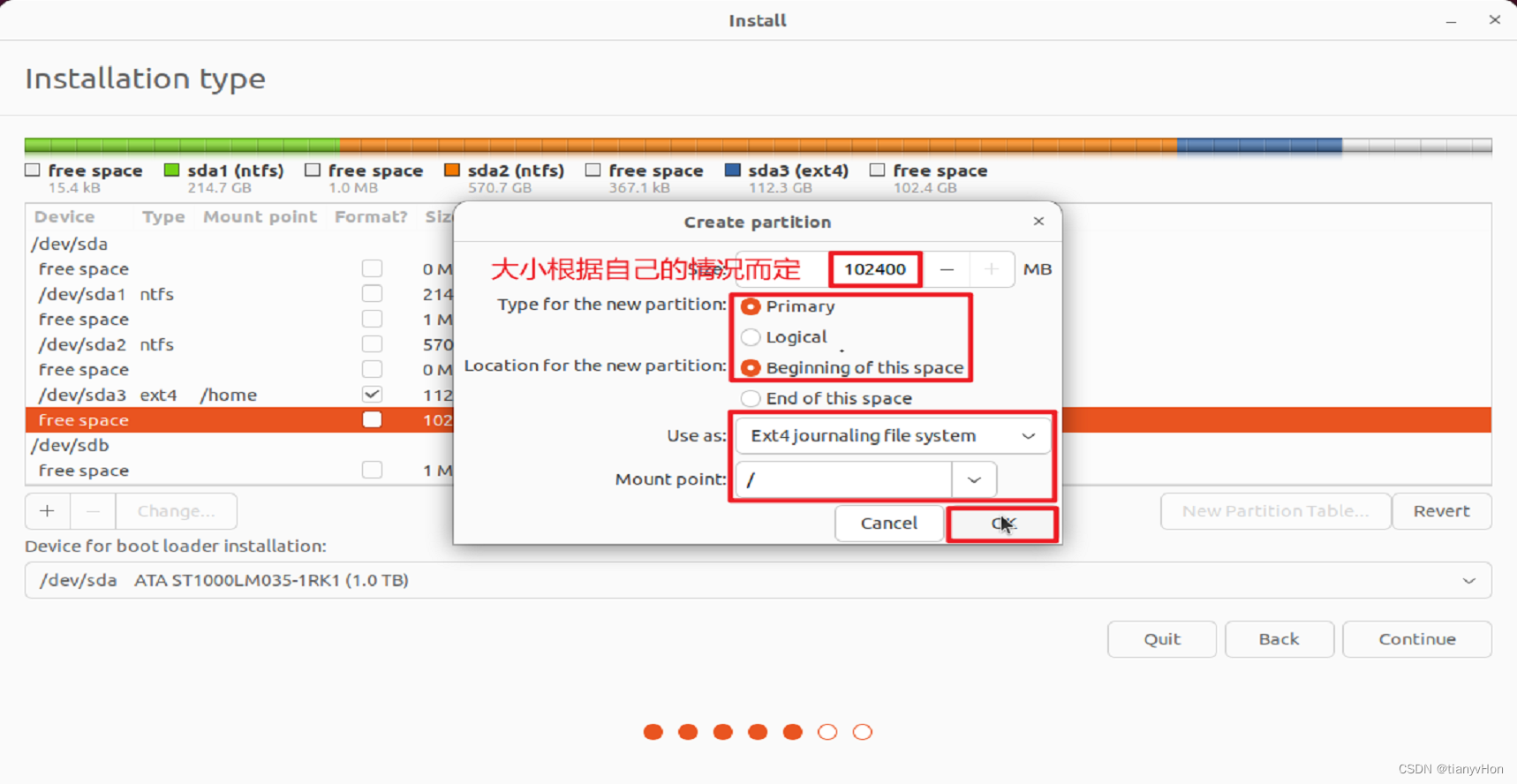This screenshot has height=784, width=1517.
Task: Click the New Partition Table... button
Action: click(x=1275, y=511)
